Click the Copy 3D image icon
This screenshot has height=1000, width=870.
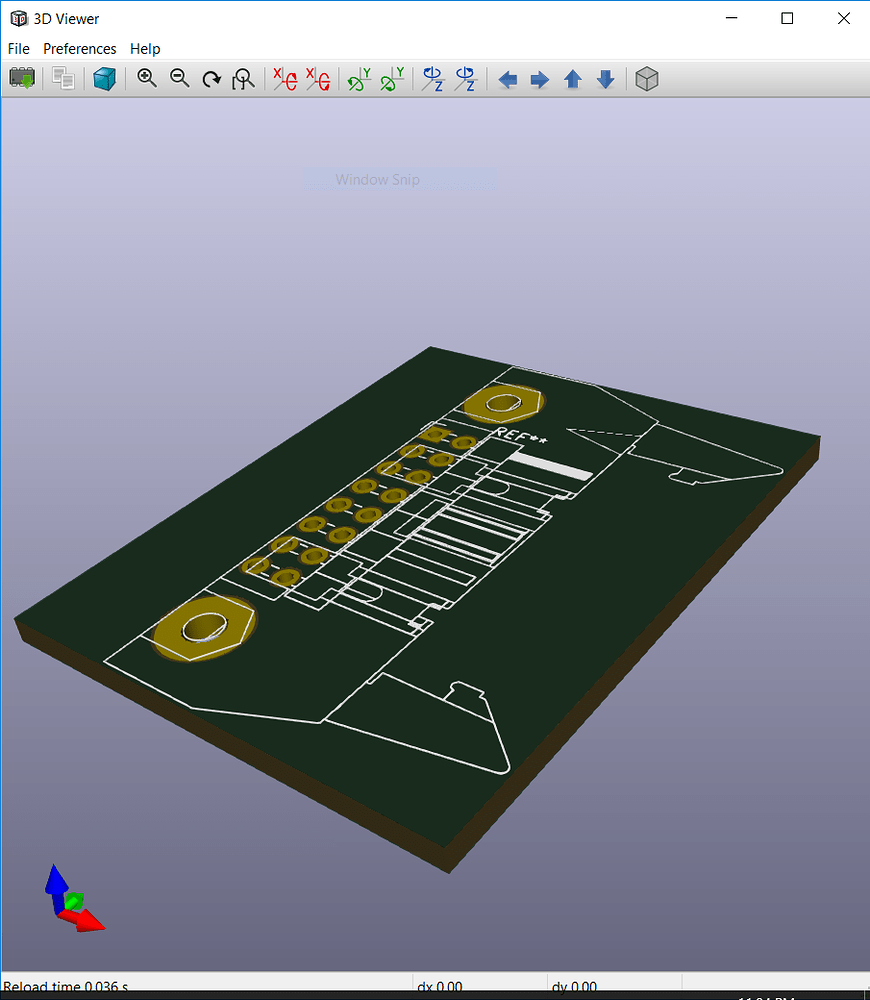point(64,79)
